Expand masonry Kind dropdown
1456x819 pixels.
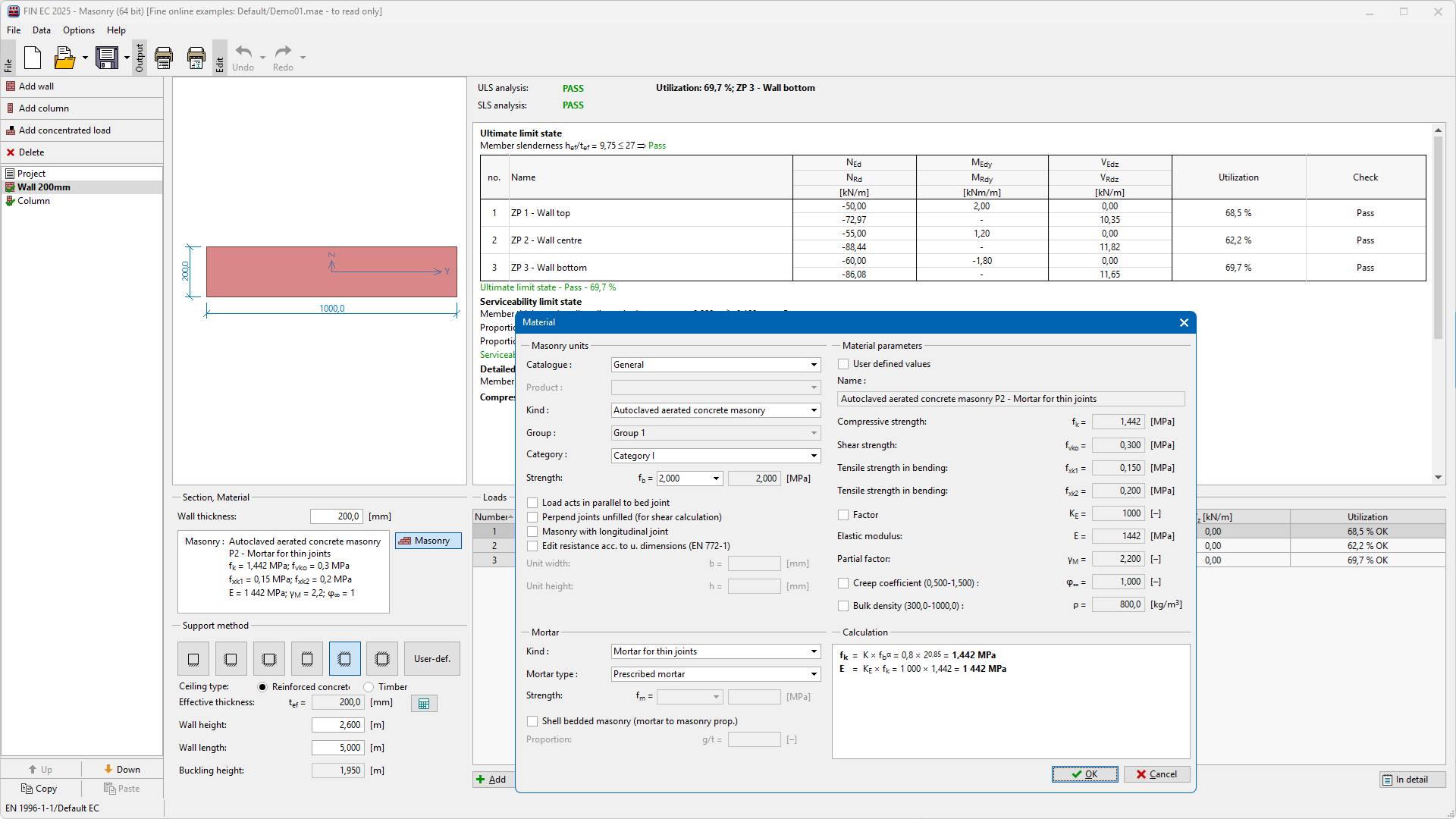point(814,410)
